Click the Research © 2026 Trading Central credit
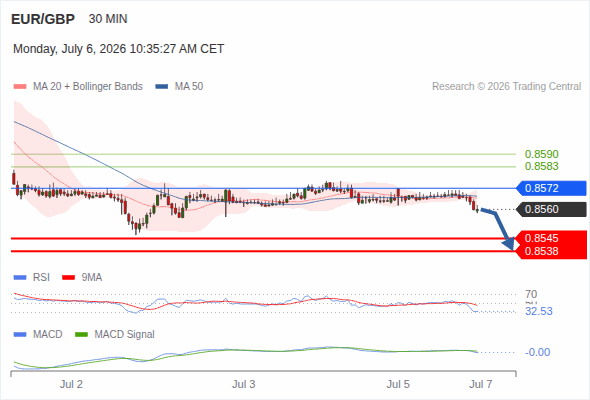590x400 pixels. point(506,87)
